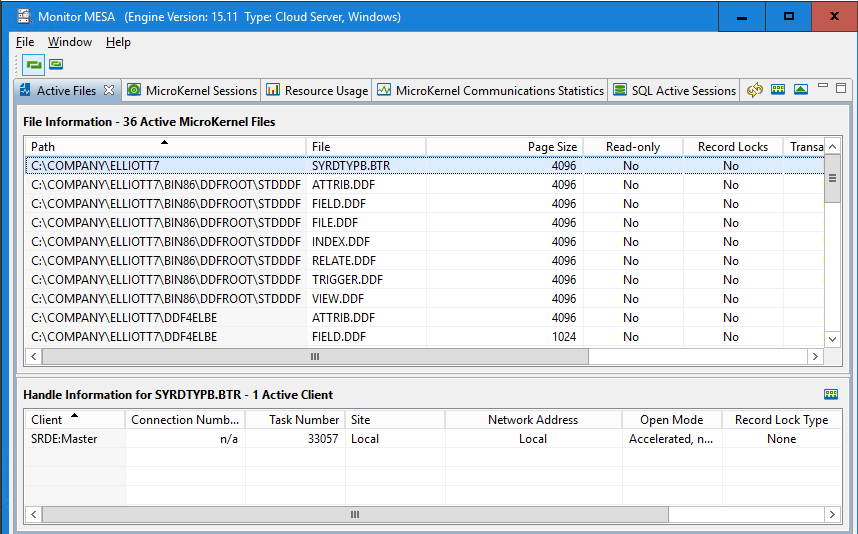This screenshot has height=534, width=858.
Task: Click the refresh icon in tab bar
Action: (x=755, y=90)
